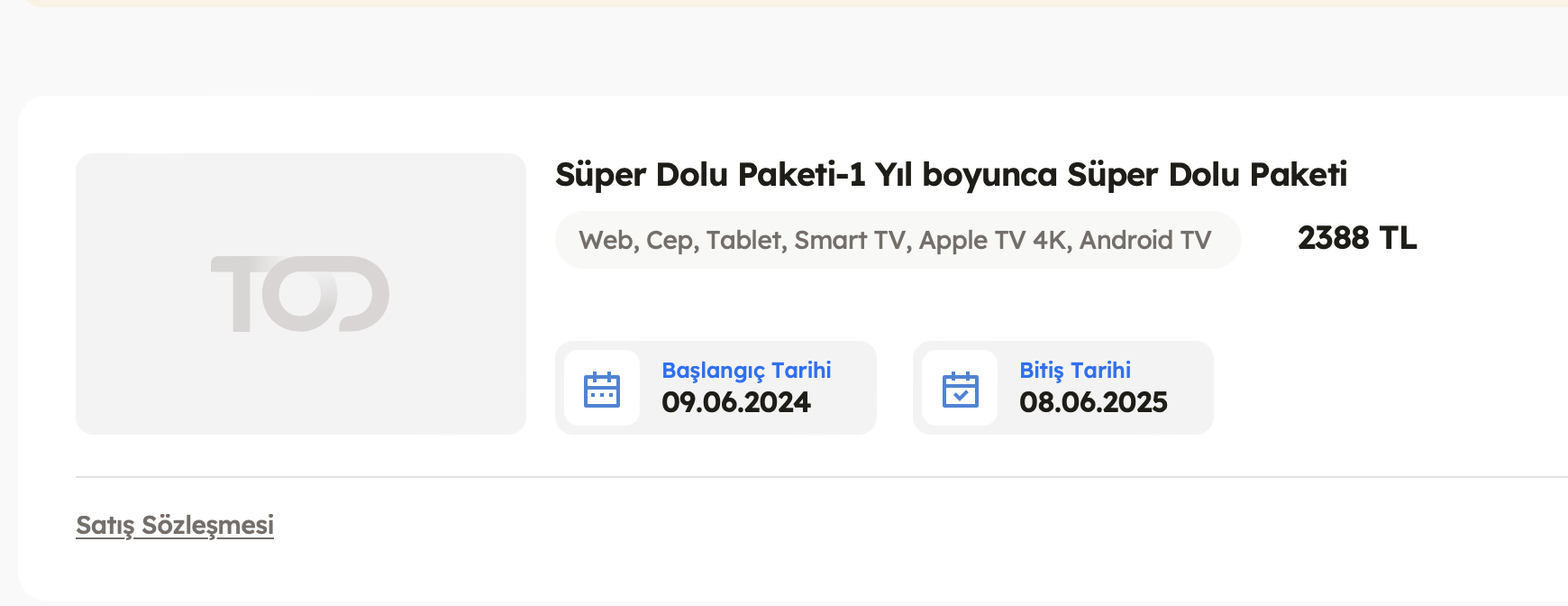Click the Bitiş Tarihi label

click(x=1075, y=371)
